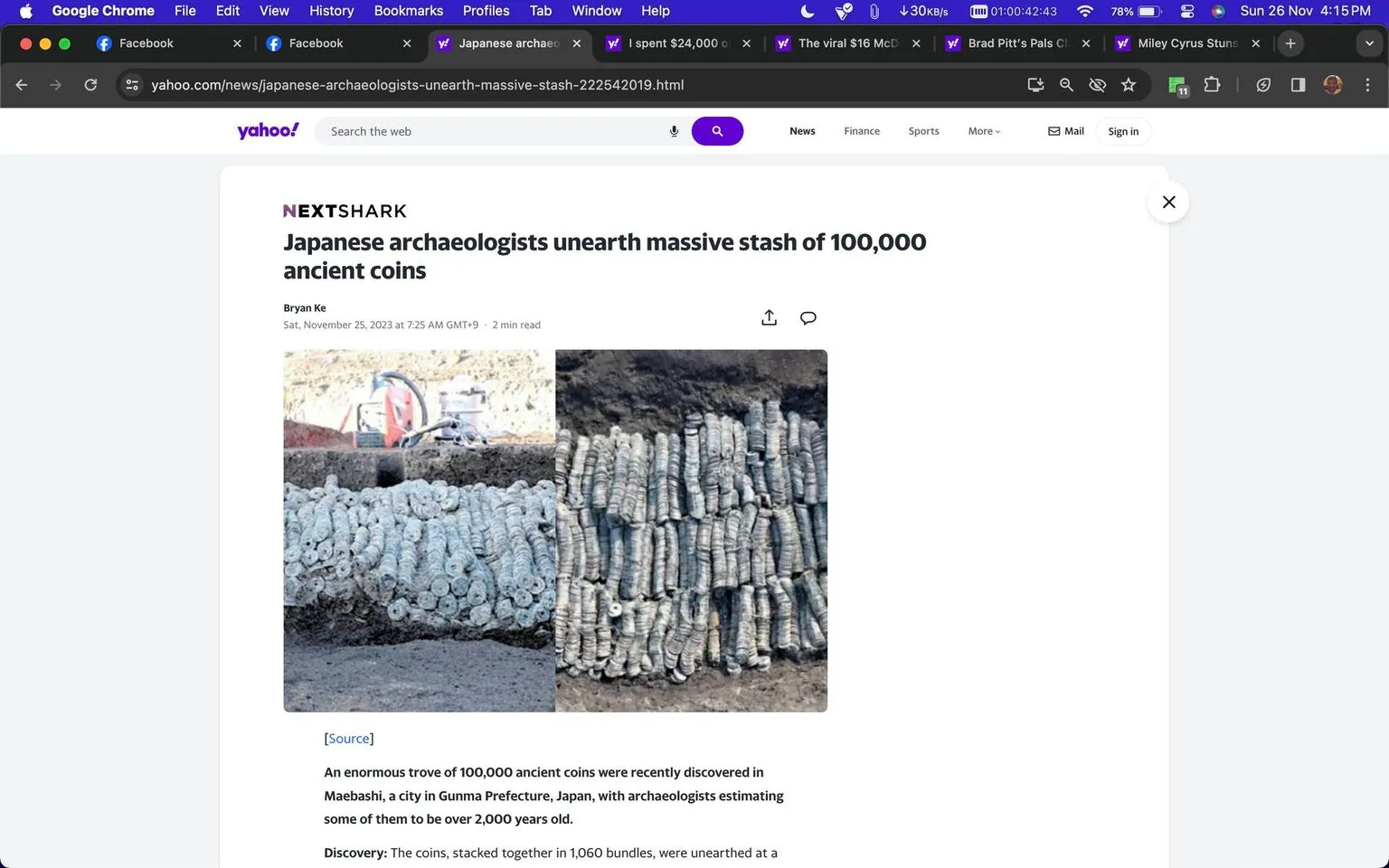The width and height of the screenshot is (1389, 868).
Task: Expand the More dropdown in Yahoo navigation
Action: tap(983, 131)
